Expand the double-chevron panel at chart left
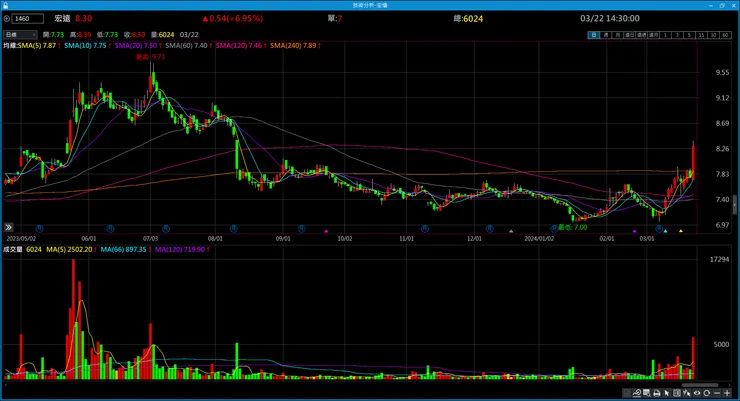Viewport: 740px width, 401px height. tap(8, 227)
